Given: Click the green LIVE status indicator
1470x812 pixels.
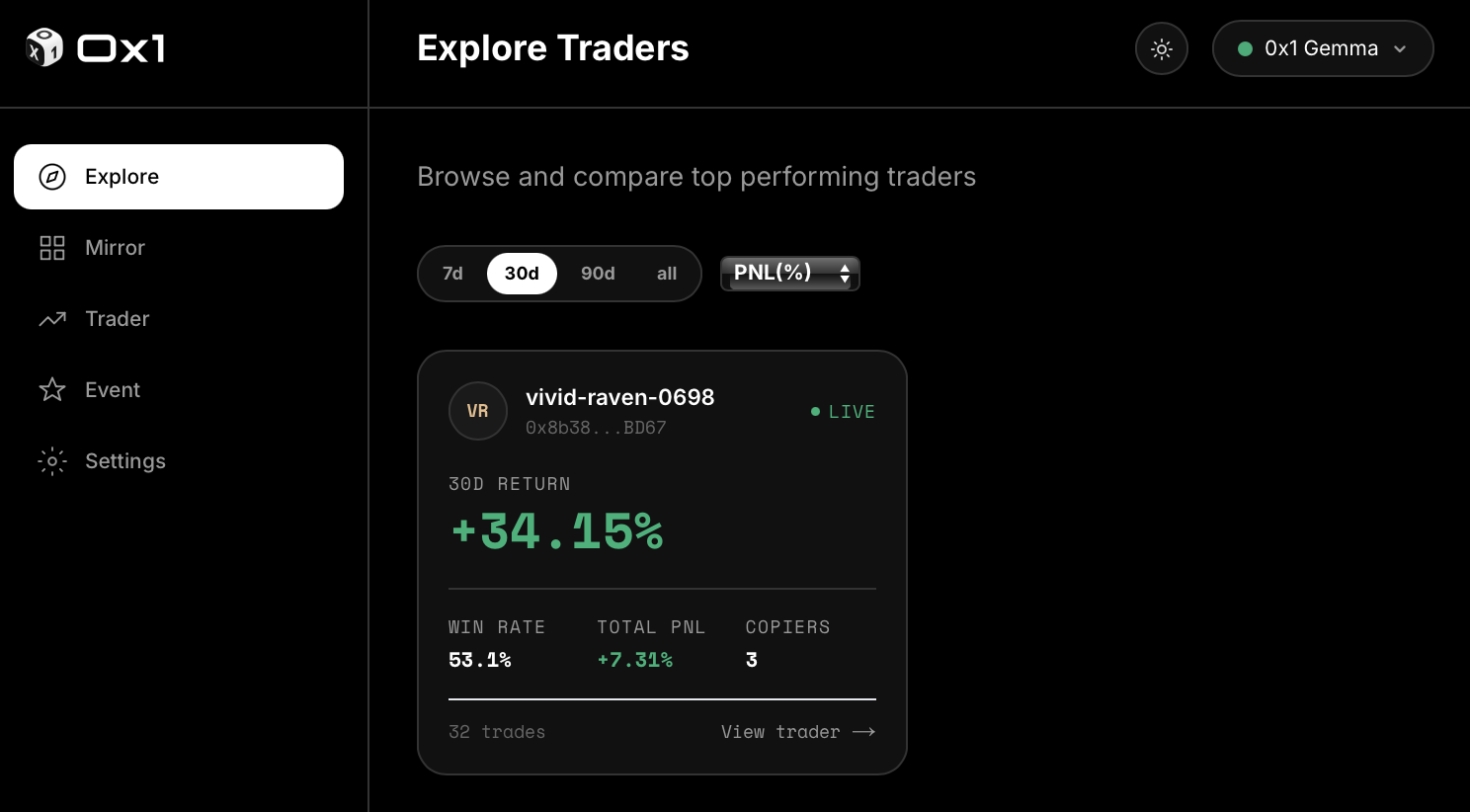Looking at the screenshot, I should pos(842,411).
